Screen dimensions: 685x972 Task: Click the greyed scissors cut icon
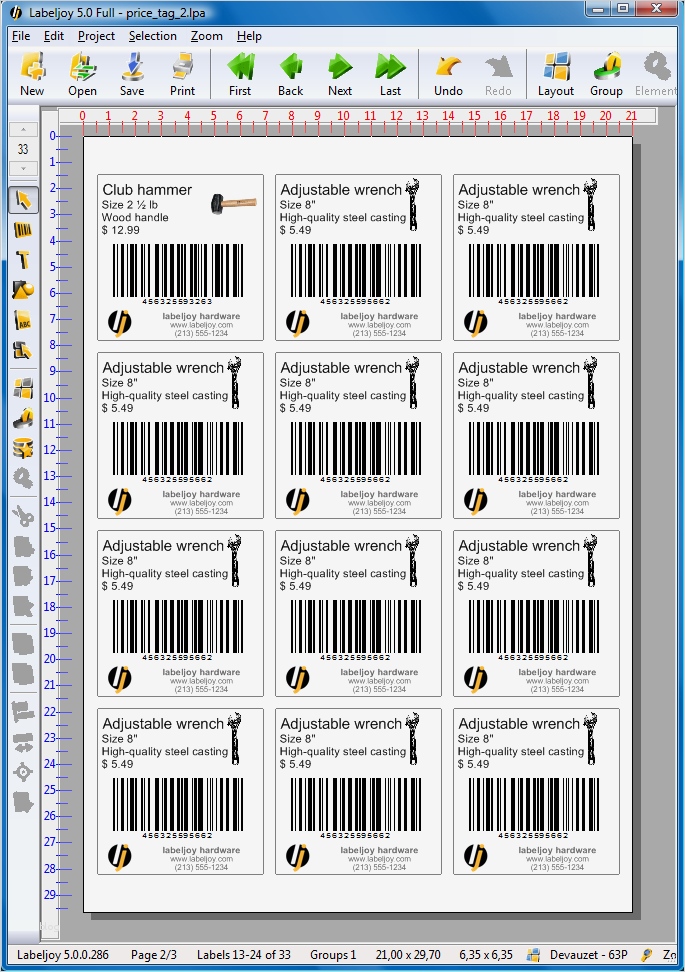24,516
